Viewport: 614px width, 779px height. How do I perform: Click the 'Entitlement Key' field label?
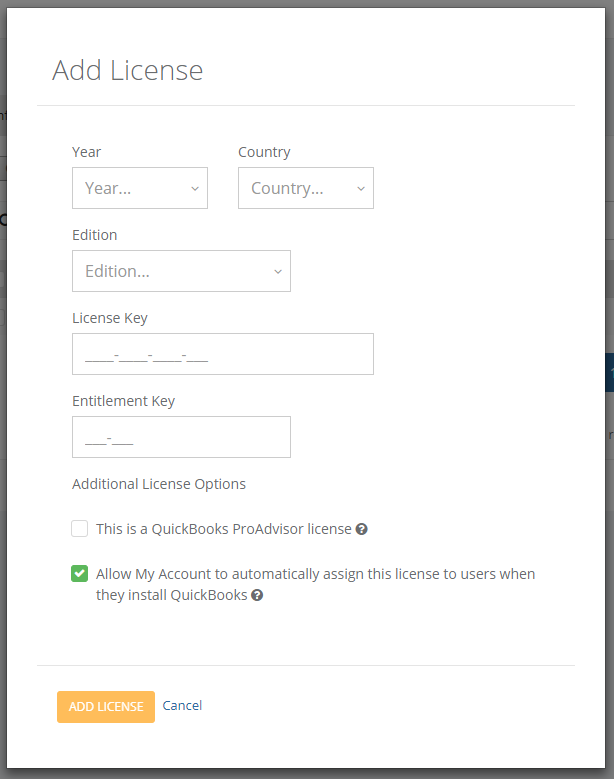(x=123, y=401)
